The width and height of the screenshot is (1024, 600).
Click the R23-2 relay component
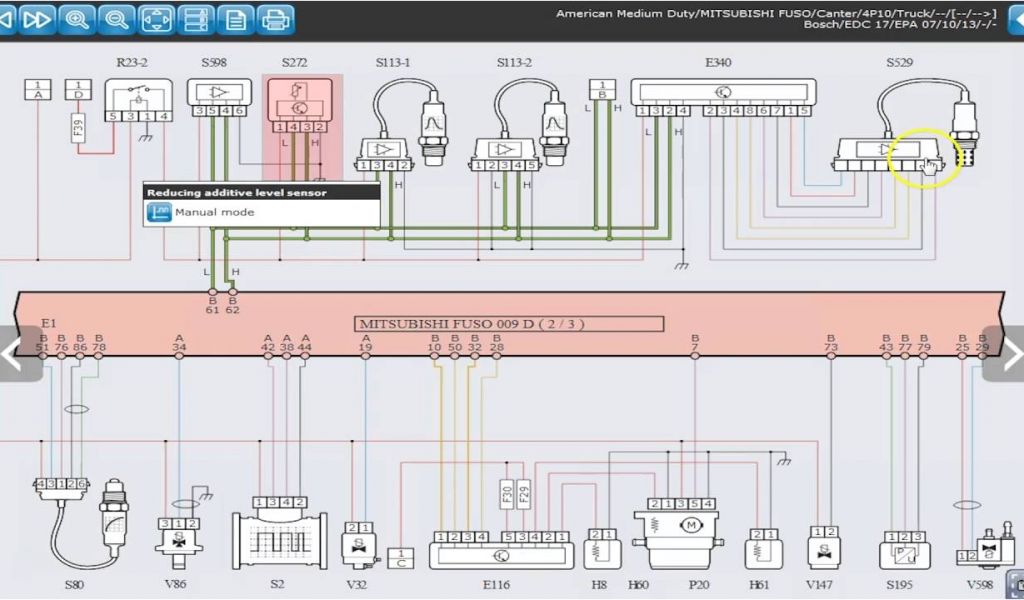click(138, 100)
